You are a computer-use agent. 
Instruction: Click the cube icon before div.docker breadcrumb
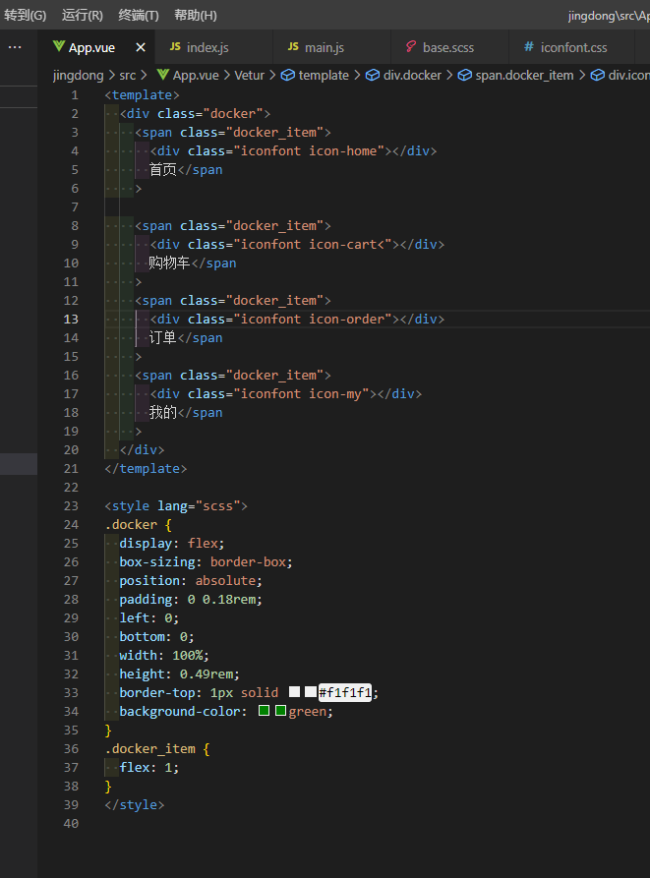[x=372, y=75]
